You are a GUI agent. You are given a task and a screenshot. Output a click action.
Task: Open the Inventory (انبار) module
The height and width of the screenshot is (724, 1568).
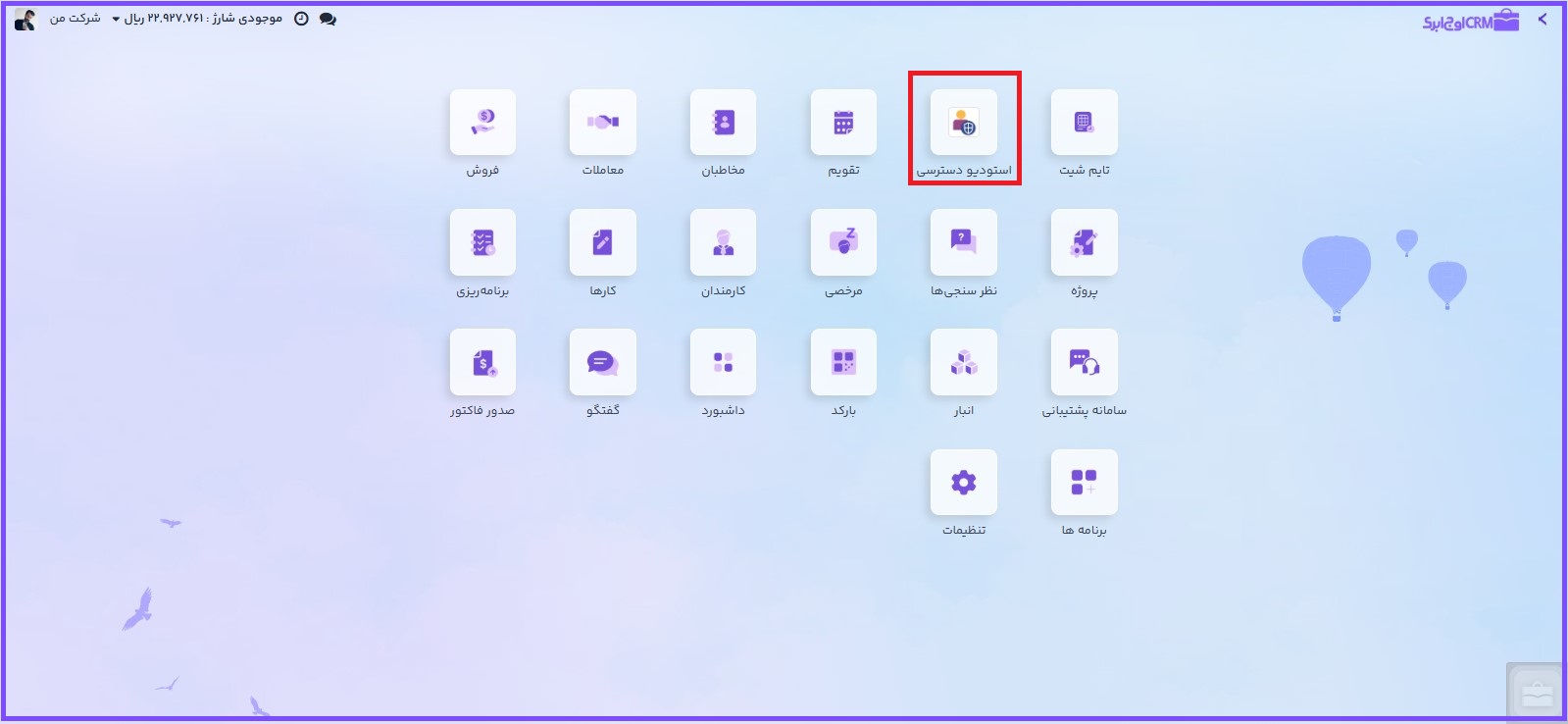[x=963, y=363]
